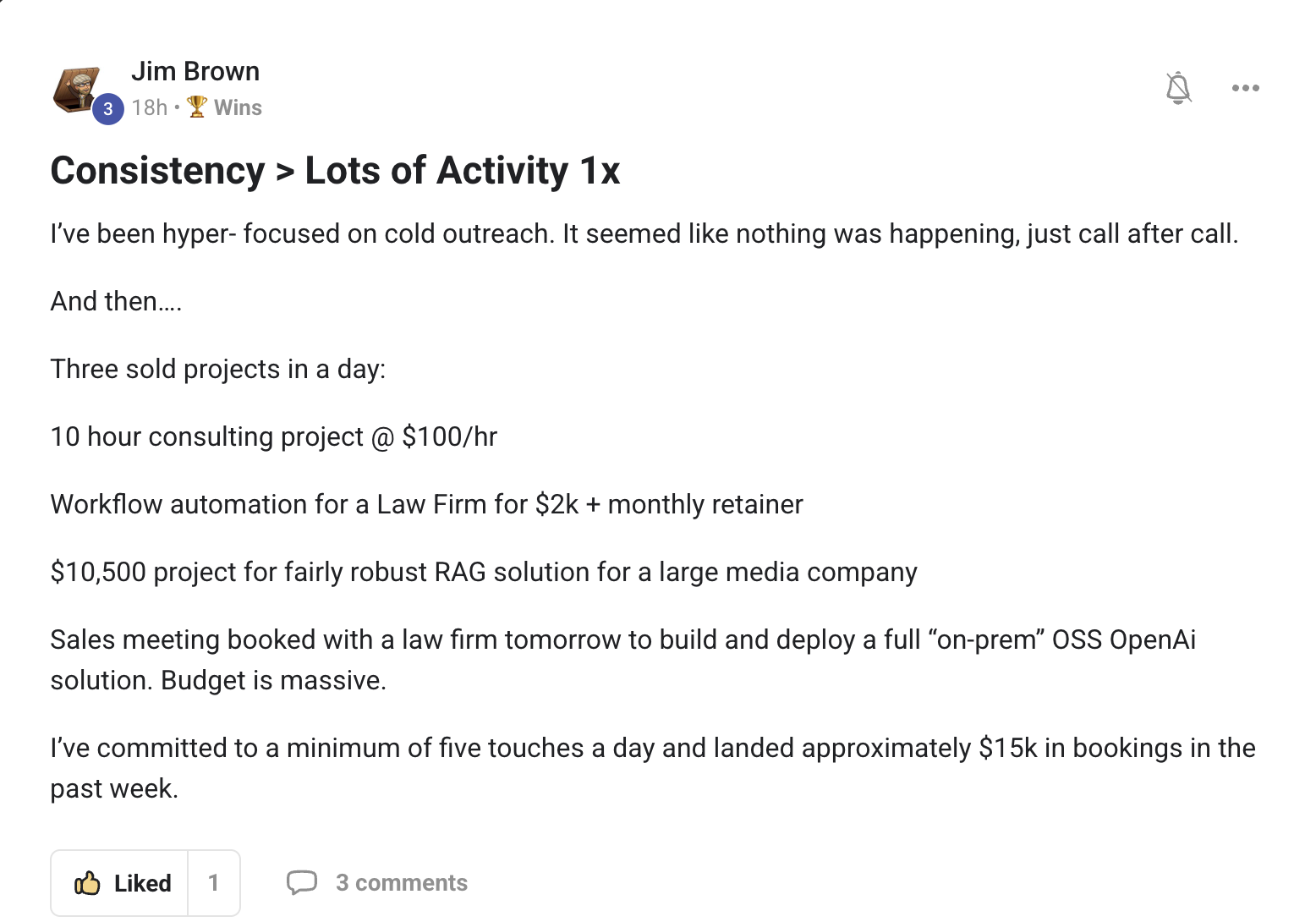Screen dimensions: 1316x922
Task: Open the 3 comments link
Action: tap(402, 883)
